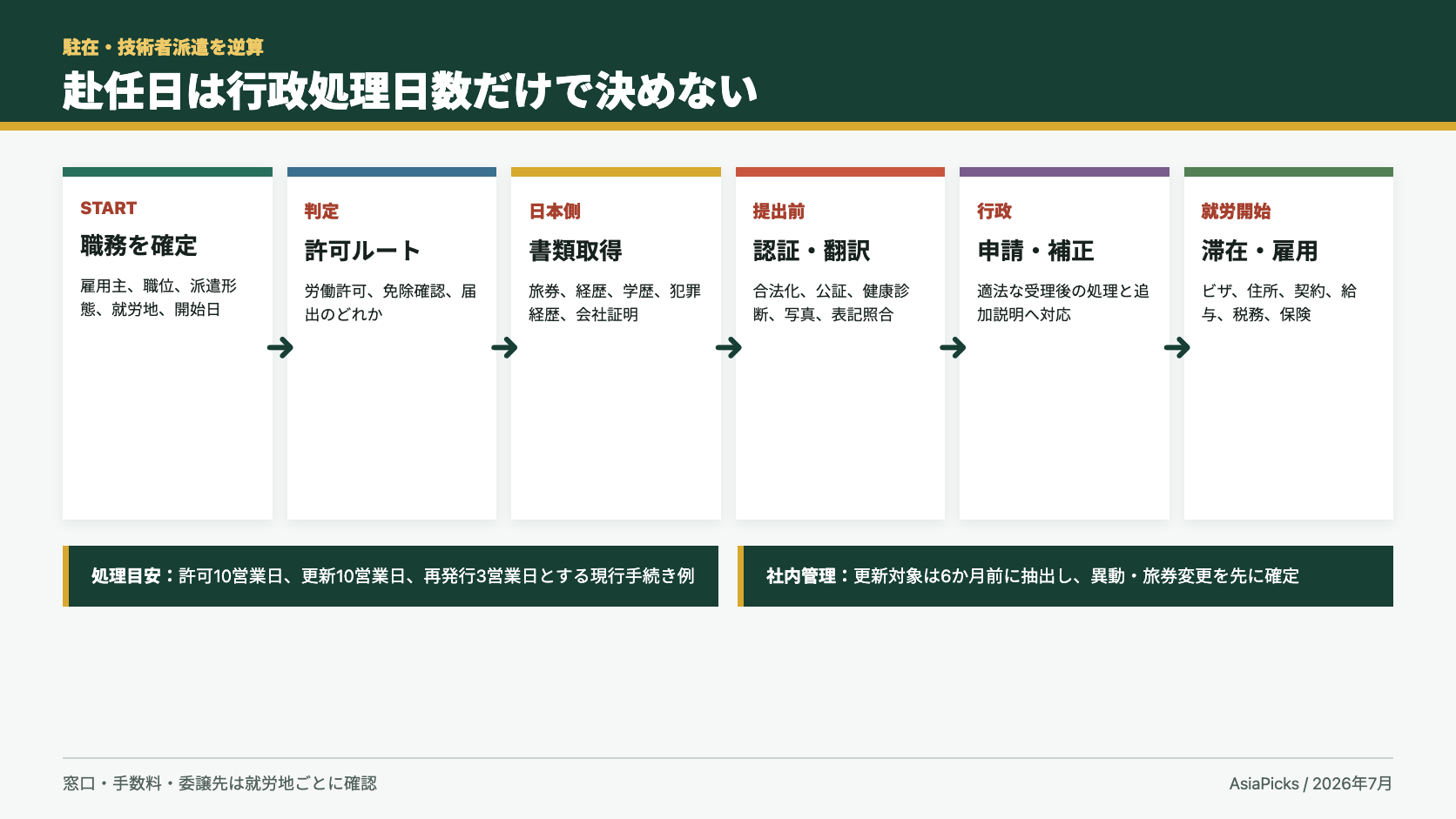The height and width of the screenshot is (819, 1456).
Task: Click the heading 滞在・雇用
Action: [x=1260, y=251]
